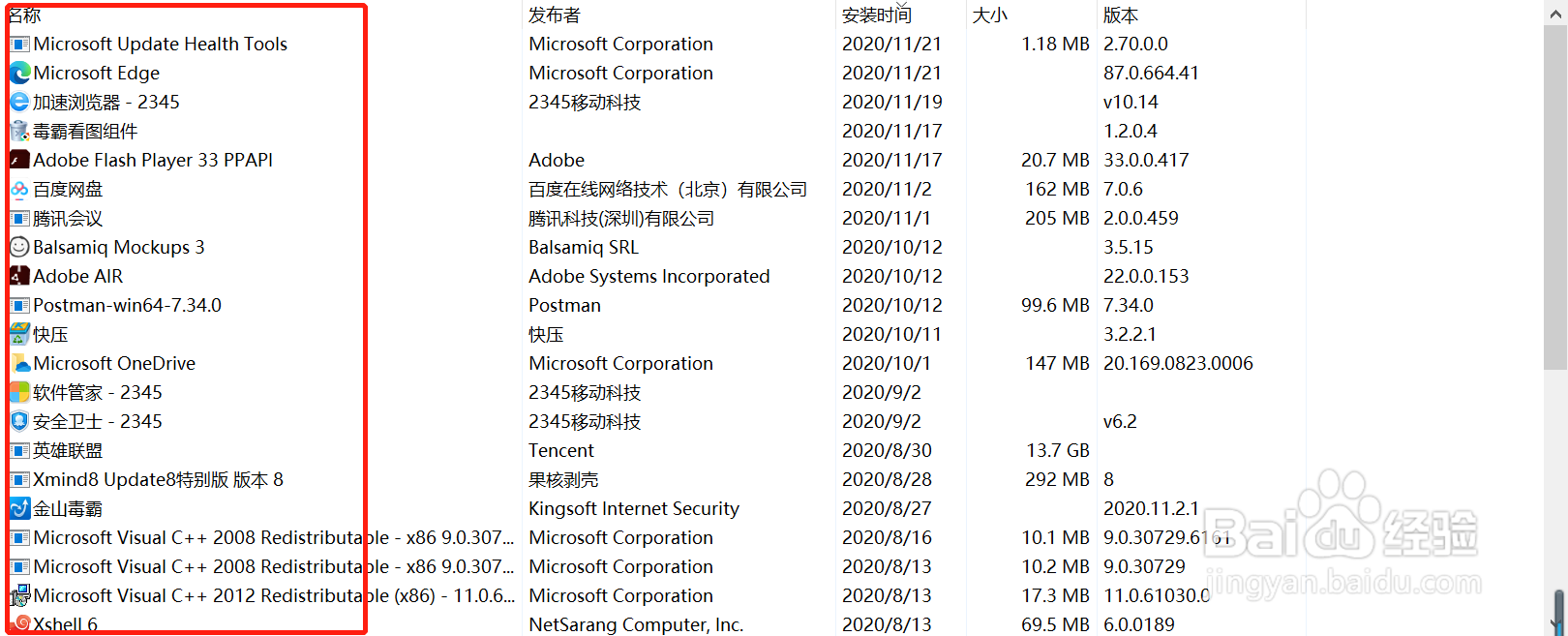
Task: Click the 版本 column header
Action: 1121,15
